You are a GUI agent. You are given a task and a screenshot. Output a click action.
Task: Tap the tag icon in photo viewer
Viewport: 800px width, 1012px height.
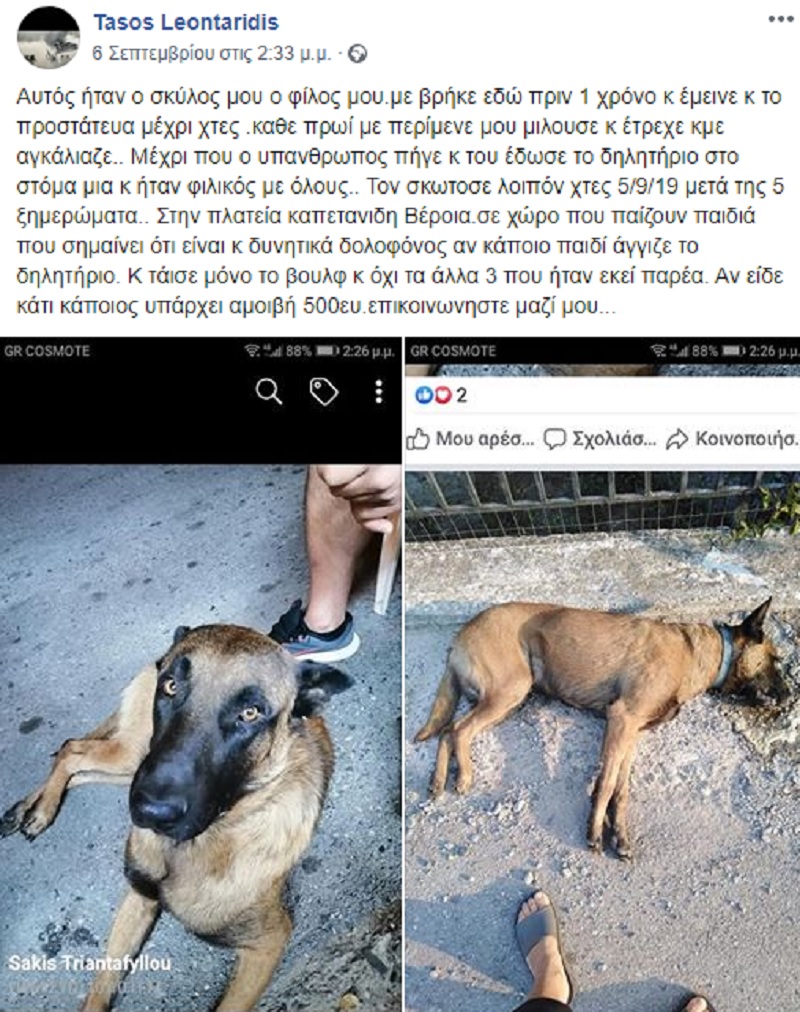coord(324,391)
